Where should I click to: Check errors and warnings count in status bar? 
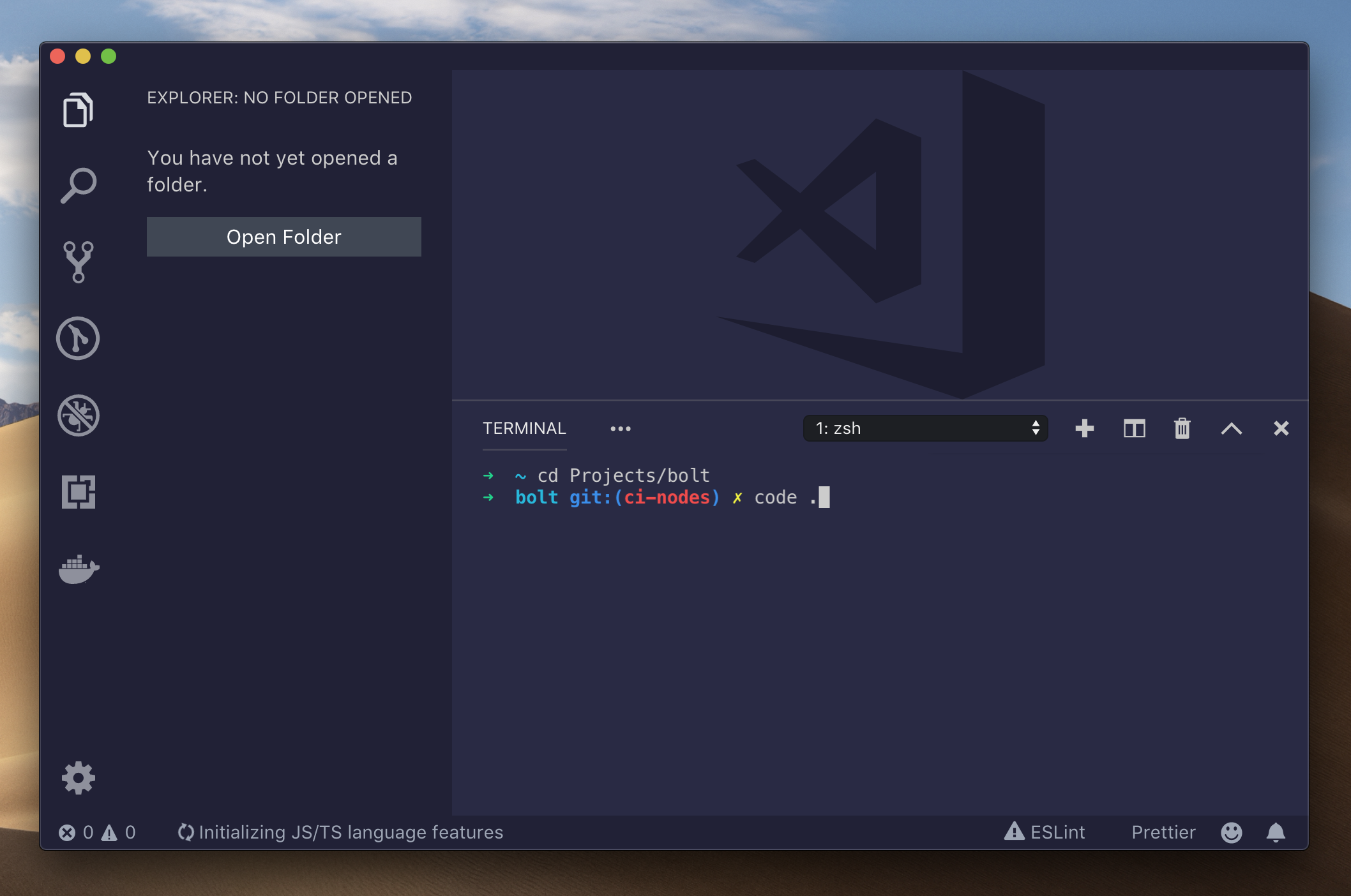click(x=97, y=832)
